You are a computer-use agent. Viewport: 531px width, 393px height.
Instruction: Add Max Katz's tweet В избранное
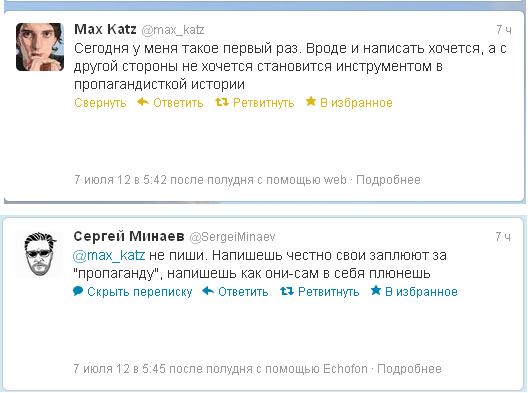point(356,103)
